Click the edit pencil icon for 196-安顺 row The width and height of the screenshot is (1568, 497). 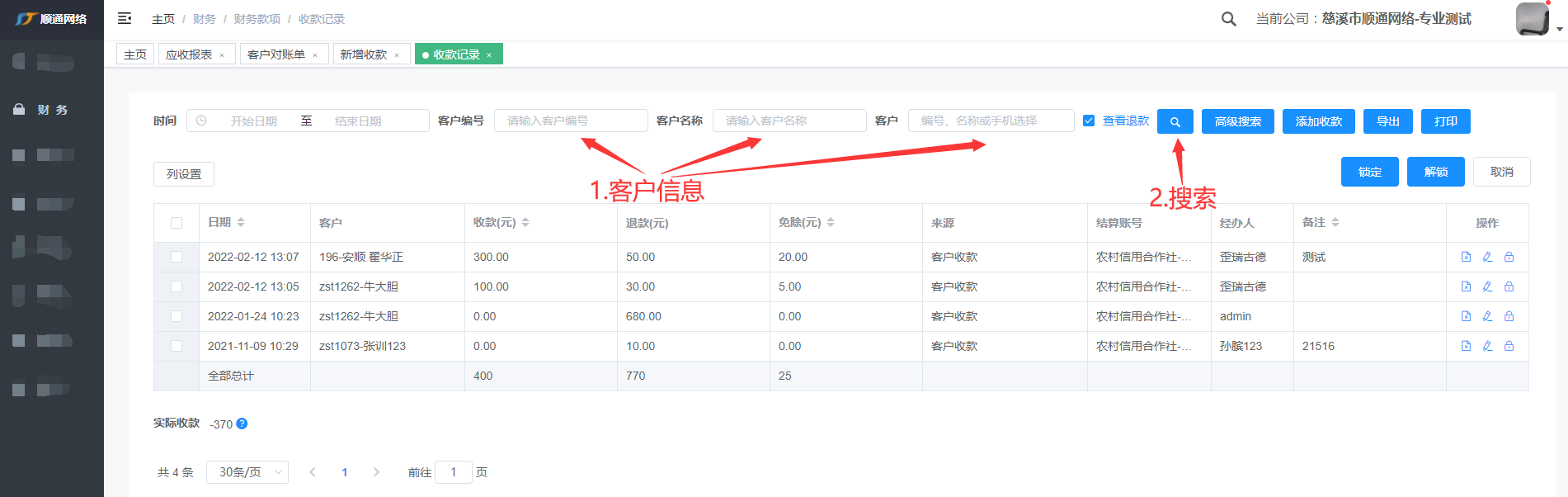click(1487, 257)
